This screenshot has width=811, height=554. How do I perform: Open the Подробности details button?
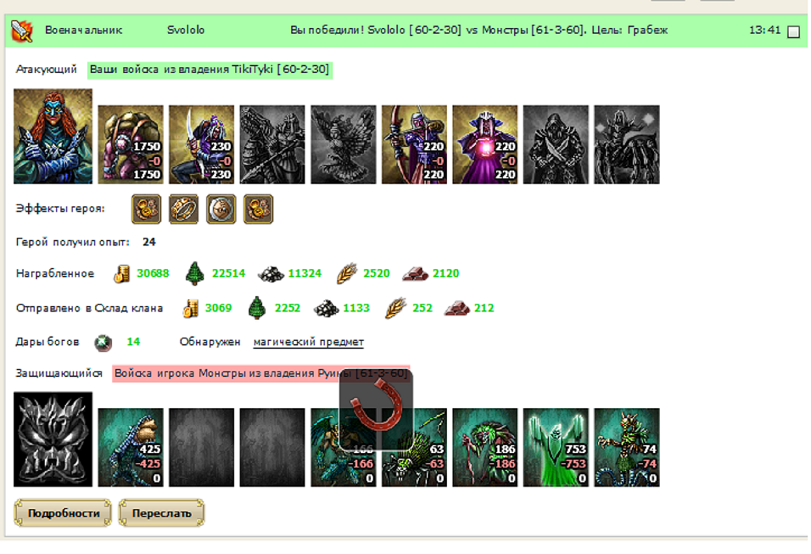click(x=63, y=513)
